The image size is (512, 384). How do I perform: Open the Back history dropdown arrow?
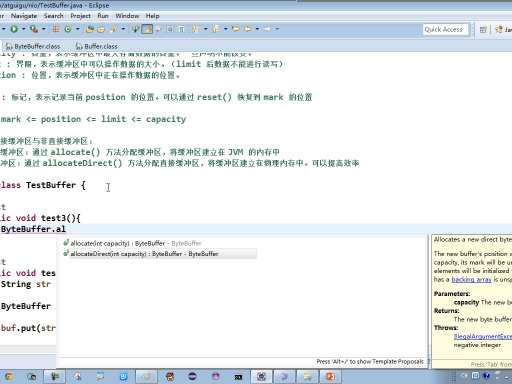pos(257,29)
